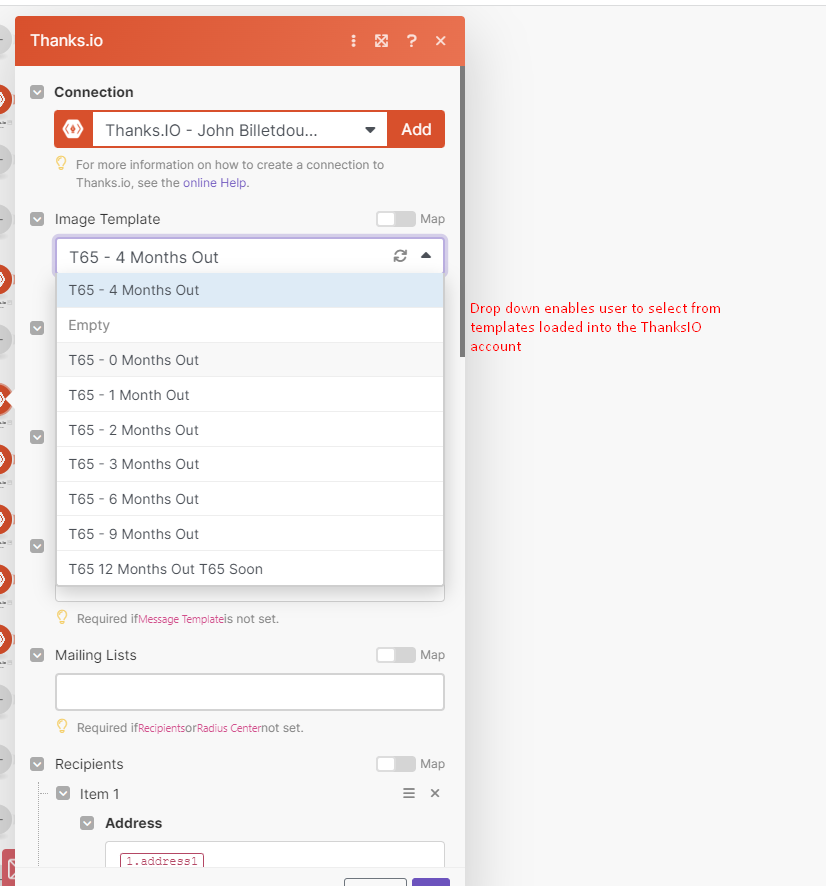Collapse the Image Template dropdown arrow
The image size is (826, 886).
click(x=426, y=256)
